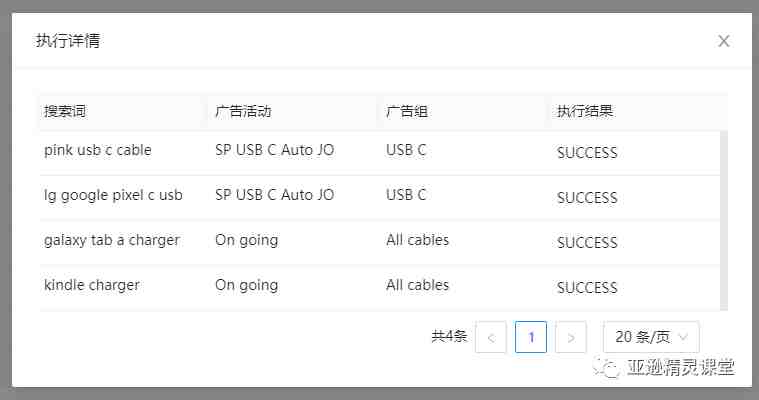This screenshot has height=400, width=759.
Task: Go to previous page arrow
Action: click(491, 337)
